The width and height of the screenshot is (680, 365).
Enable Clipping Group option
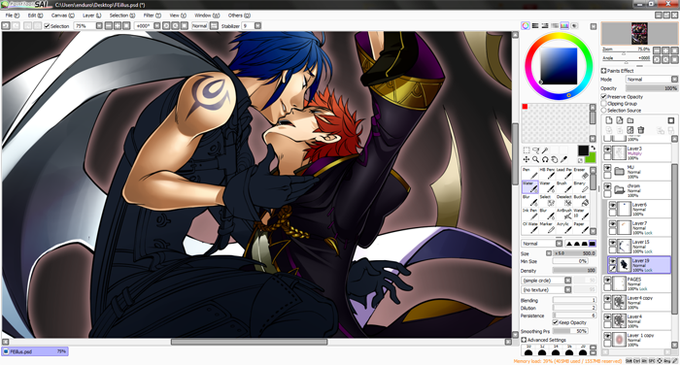click(x=604, y=104)
